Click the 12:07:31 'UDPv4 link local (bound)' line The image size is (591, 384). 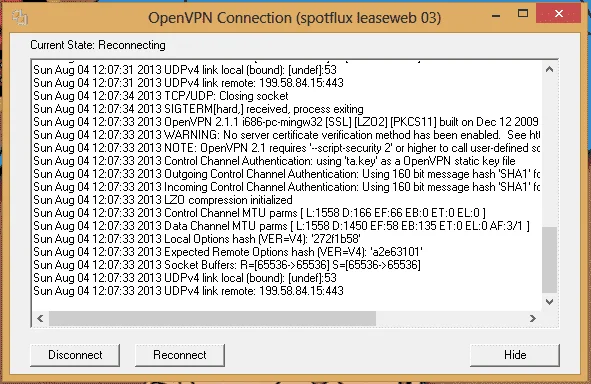coord(185,70)
